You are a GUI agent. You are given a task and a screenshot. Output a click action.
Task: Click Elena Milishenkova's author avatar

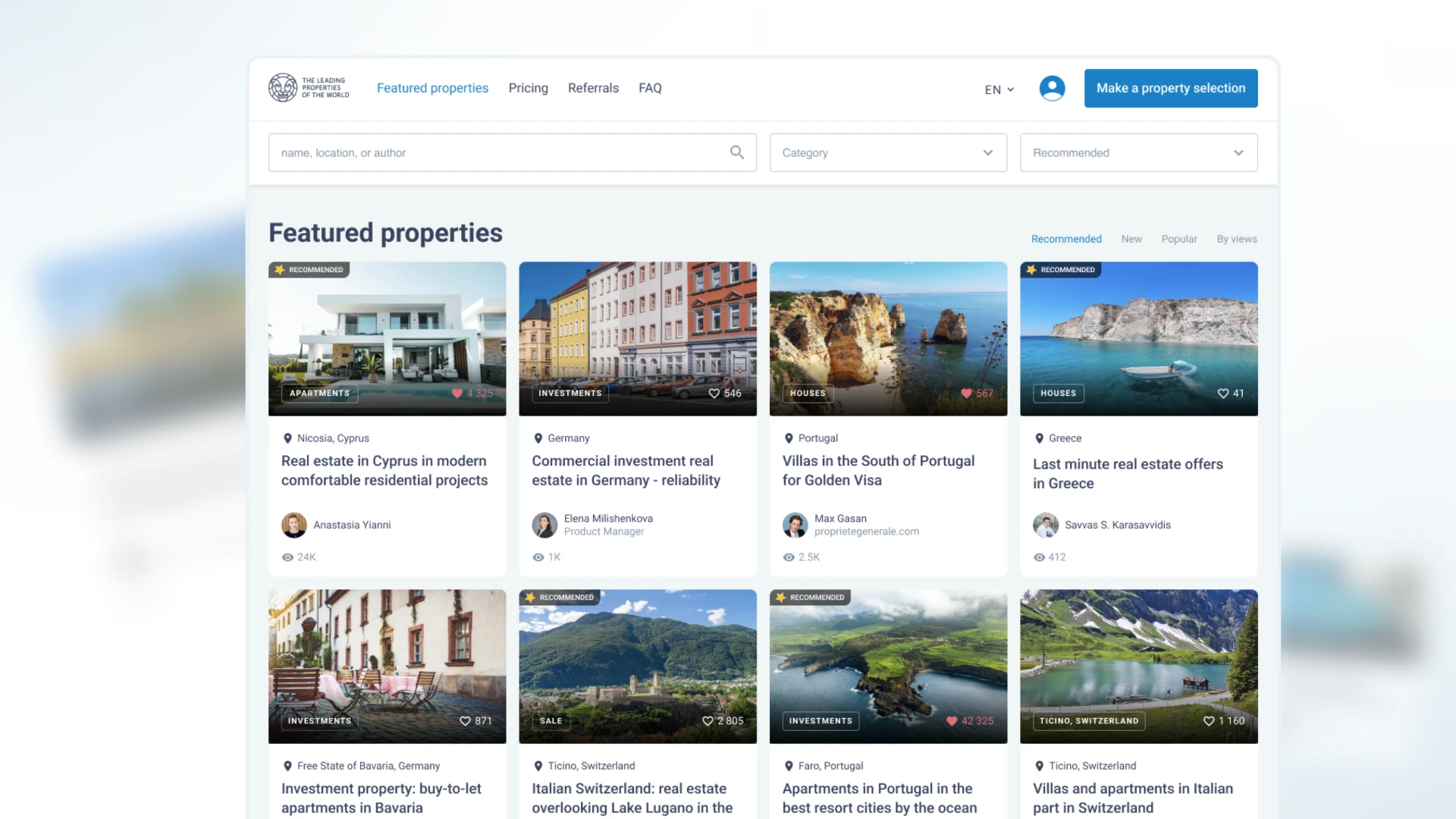coord(544,525)
